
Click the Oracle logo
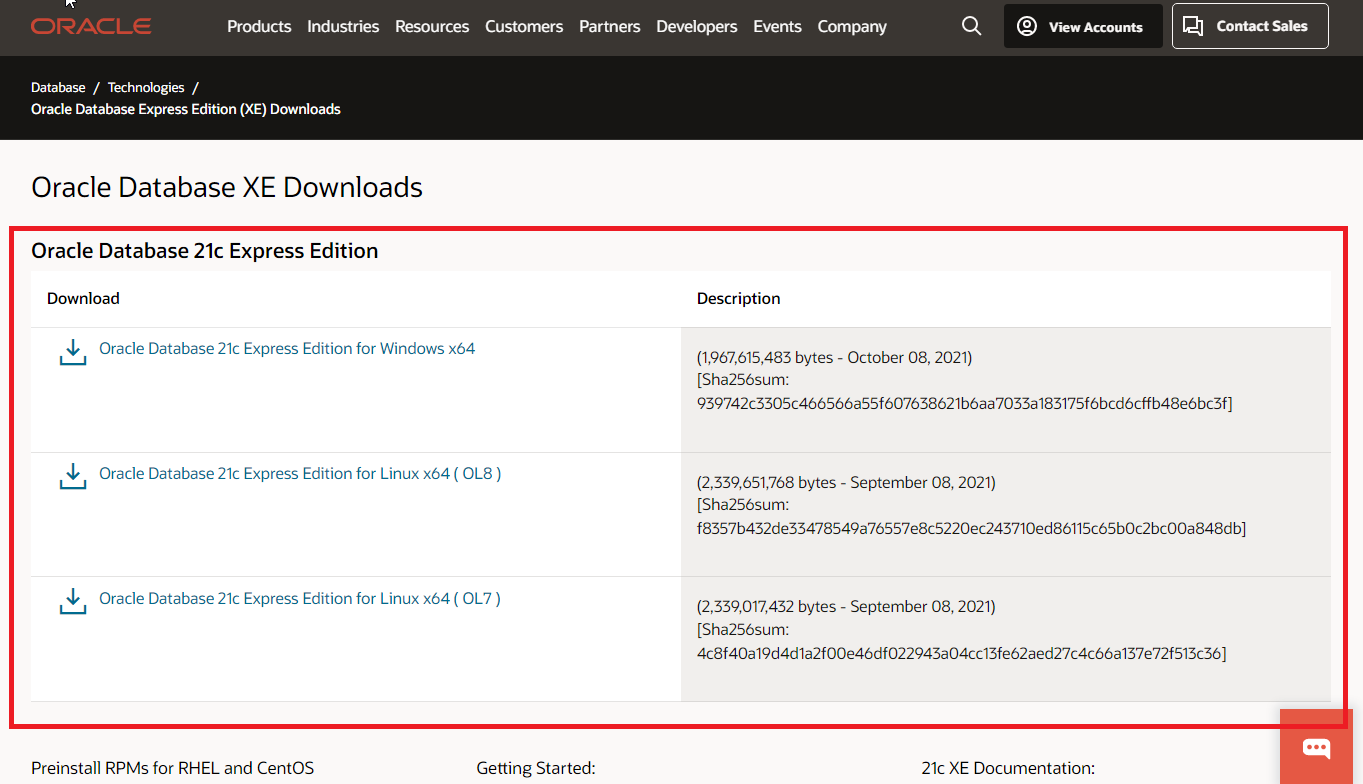[x=91, y=26]
